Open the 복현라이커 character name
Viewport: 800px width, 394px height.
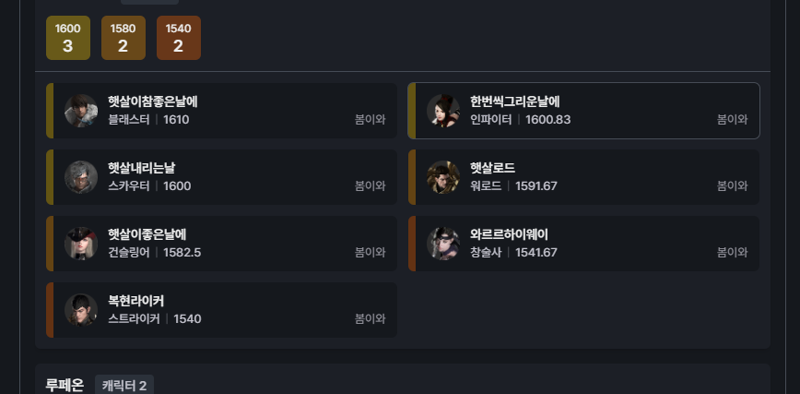coord(136,301)
